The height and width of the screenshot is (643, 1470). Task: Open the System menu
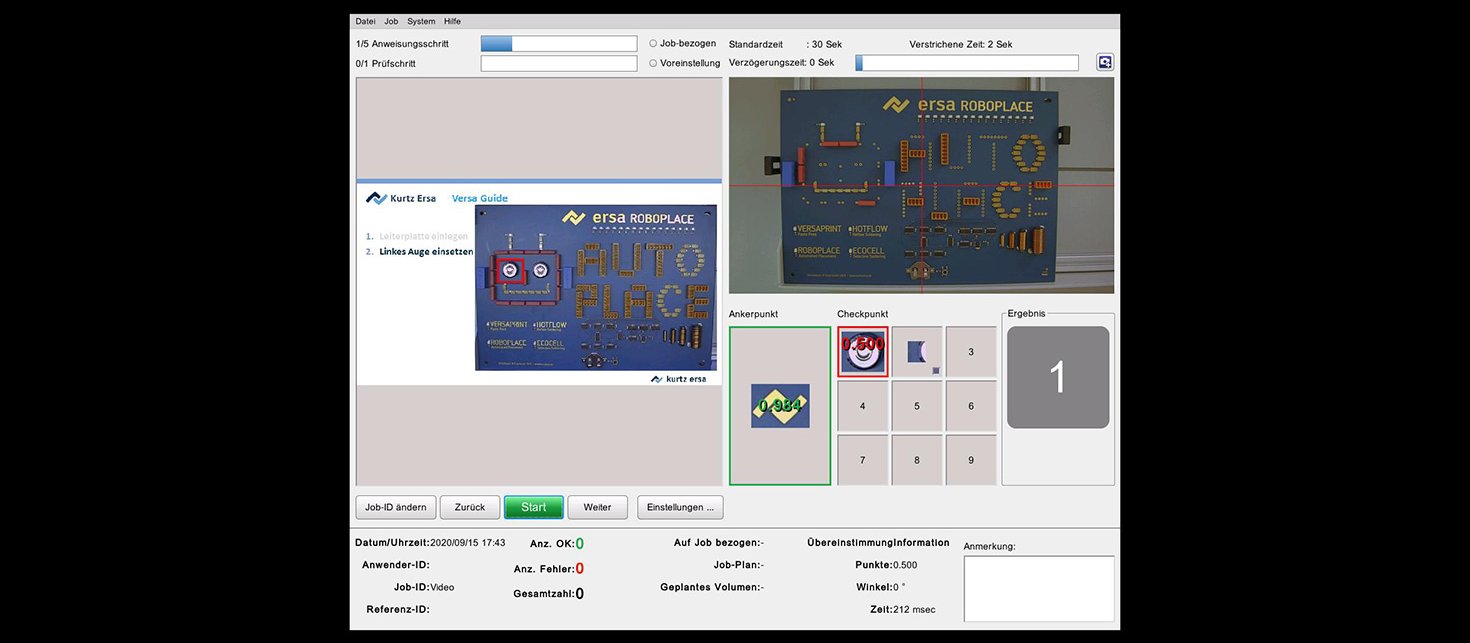421,21
